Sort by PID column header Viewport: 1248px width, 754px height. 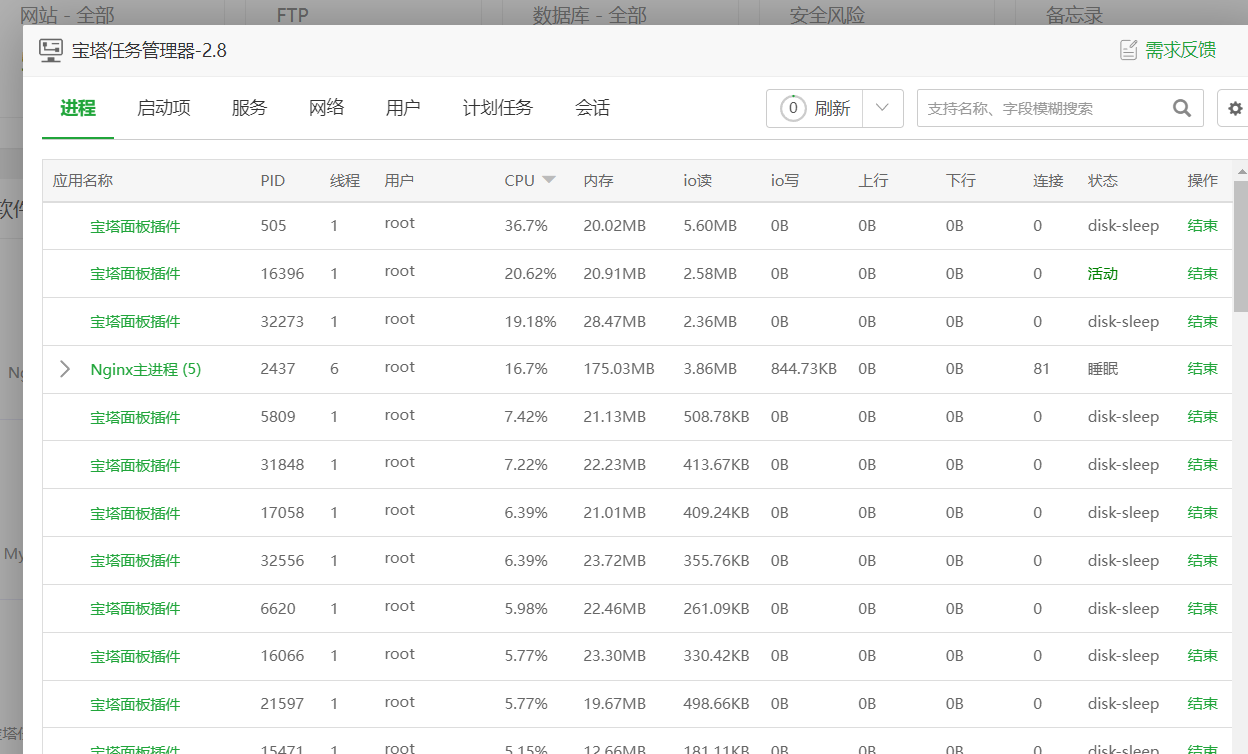(x=273, y=181)
